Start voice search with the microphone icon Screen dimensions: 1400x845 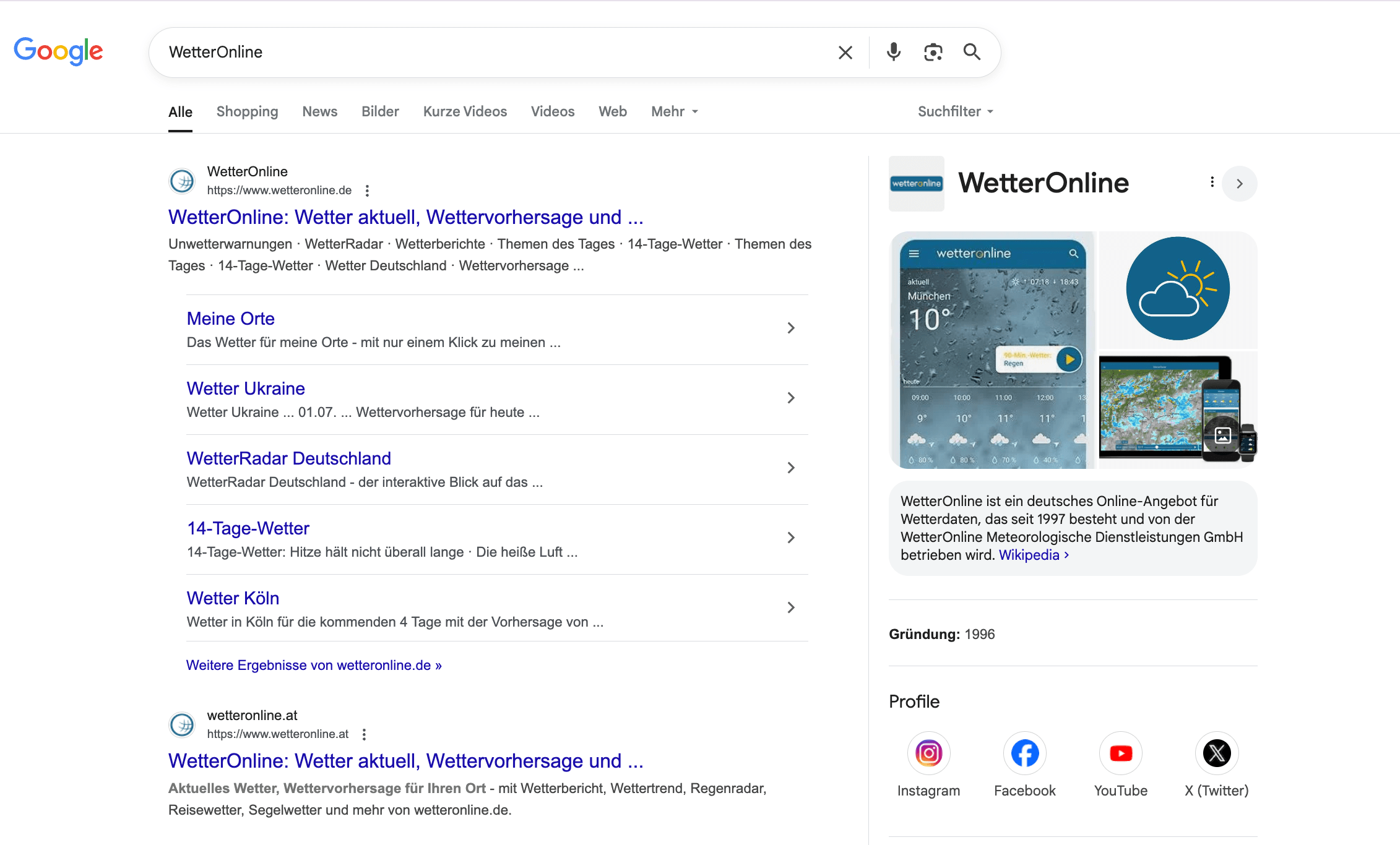(893, 52)
